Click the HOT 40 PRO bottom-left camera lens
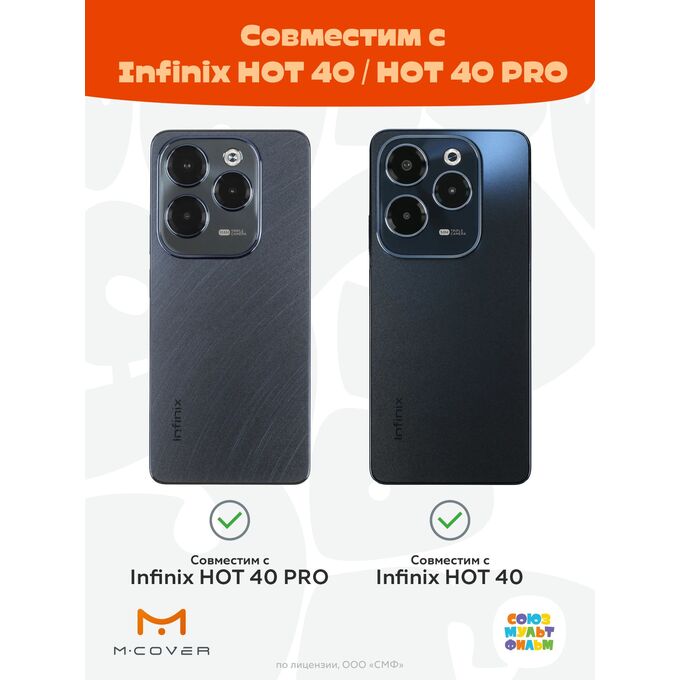This screenshot has height=680, width=680. pyautogui.click(x=187, y=216)
